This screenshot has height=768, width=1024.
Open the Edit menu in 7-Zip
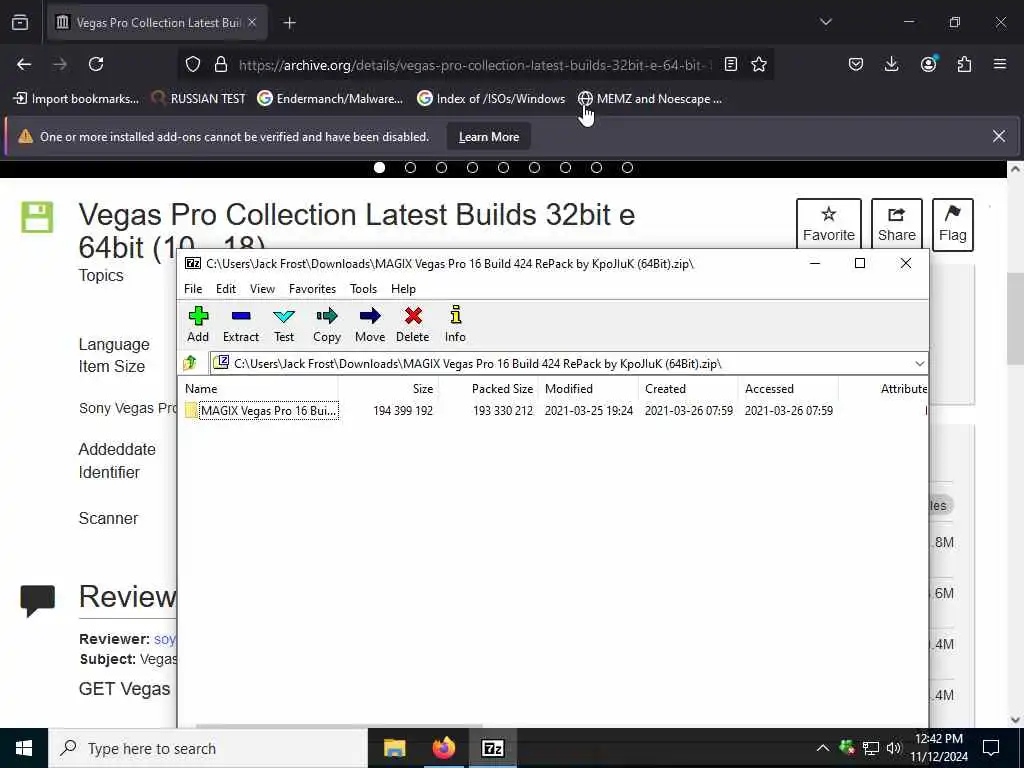226,289
